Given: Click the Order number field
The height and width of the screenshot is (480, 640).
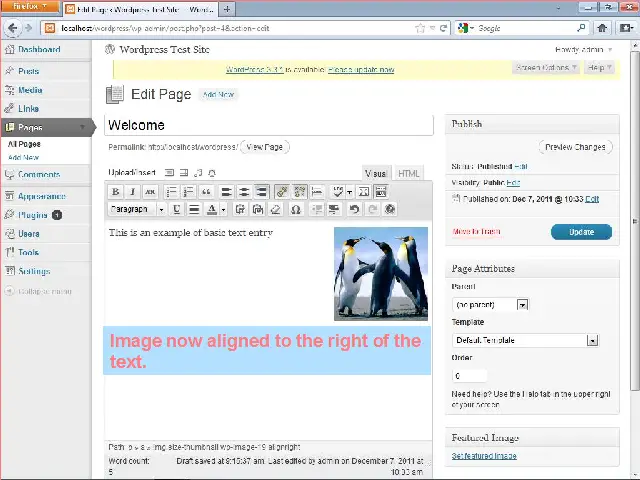Looking at the screenshot, I should [469, 376].
